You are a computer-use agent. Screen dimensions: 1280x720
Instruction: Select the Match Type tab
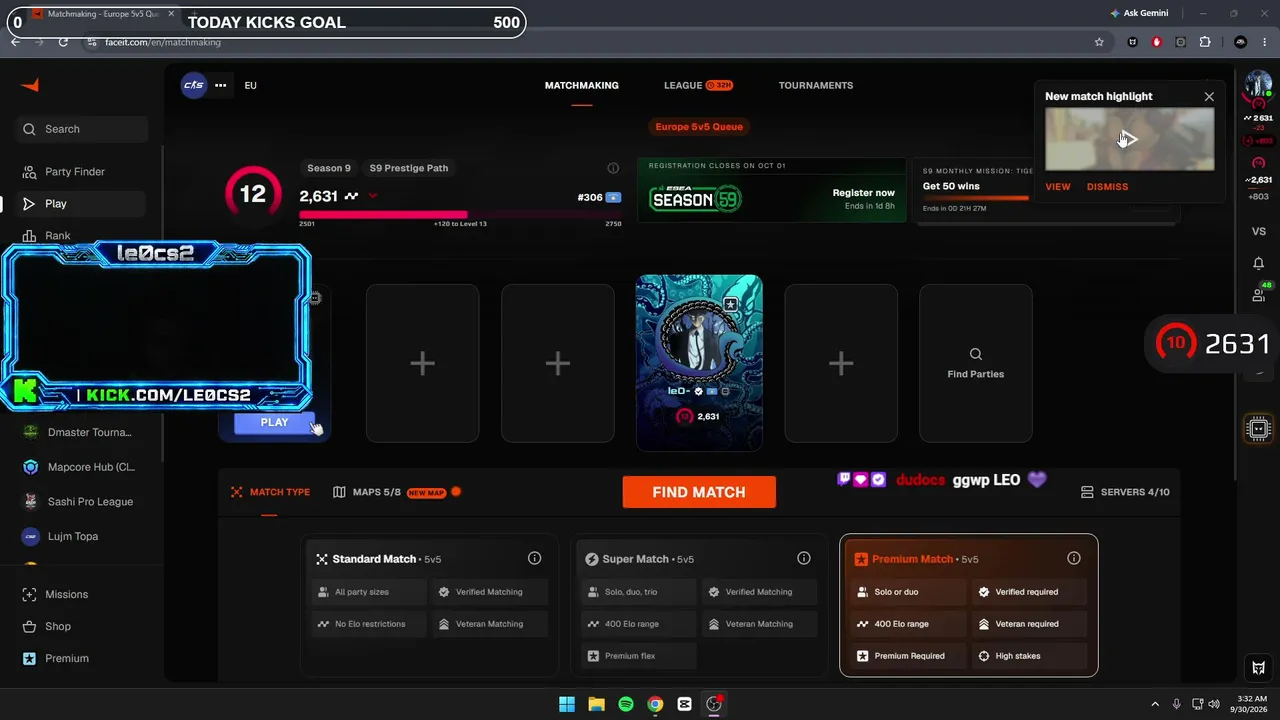[x=270, y=492]
